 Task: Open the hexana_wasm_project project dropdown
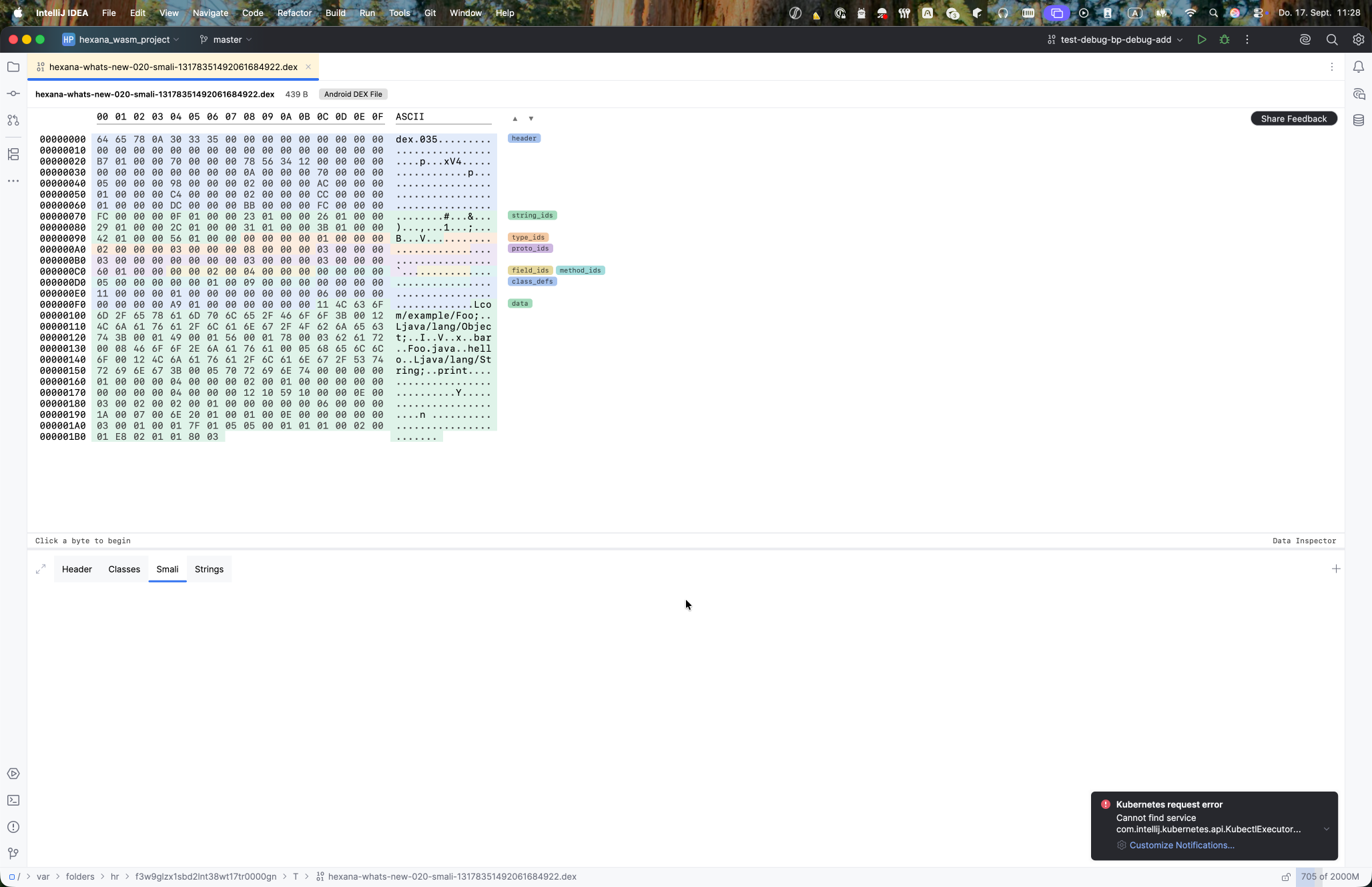(x=121, y=39)
